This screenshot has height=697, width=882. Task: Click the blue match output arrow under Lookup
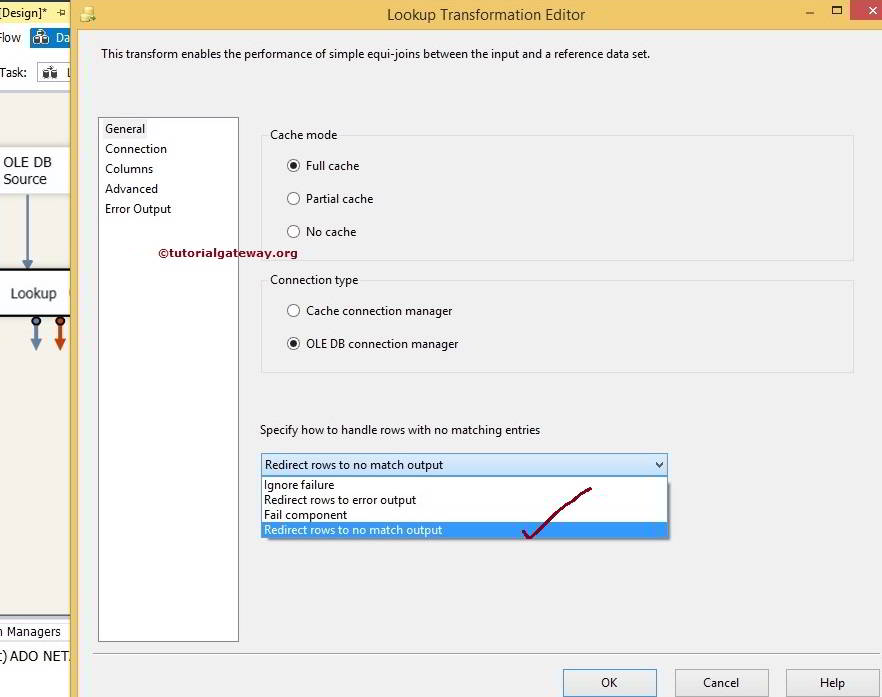[x=36, y=330]
